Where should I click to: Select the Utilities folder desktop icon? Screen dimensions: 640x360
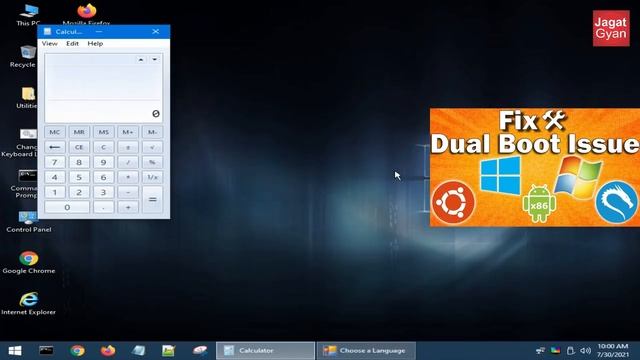pos(27,98)
